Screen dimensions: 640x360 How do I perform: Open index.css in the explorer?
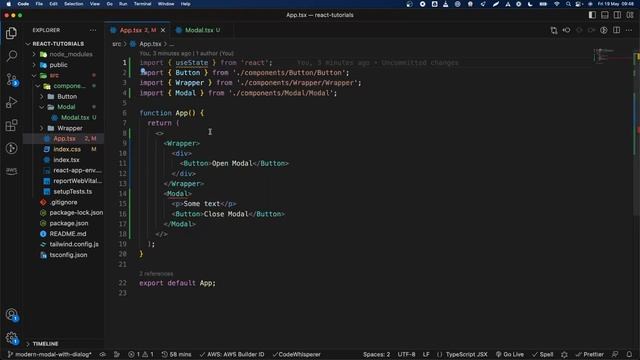(63, 149)
